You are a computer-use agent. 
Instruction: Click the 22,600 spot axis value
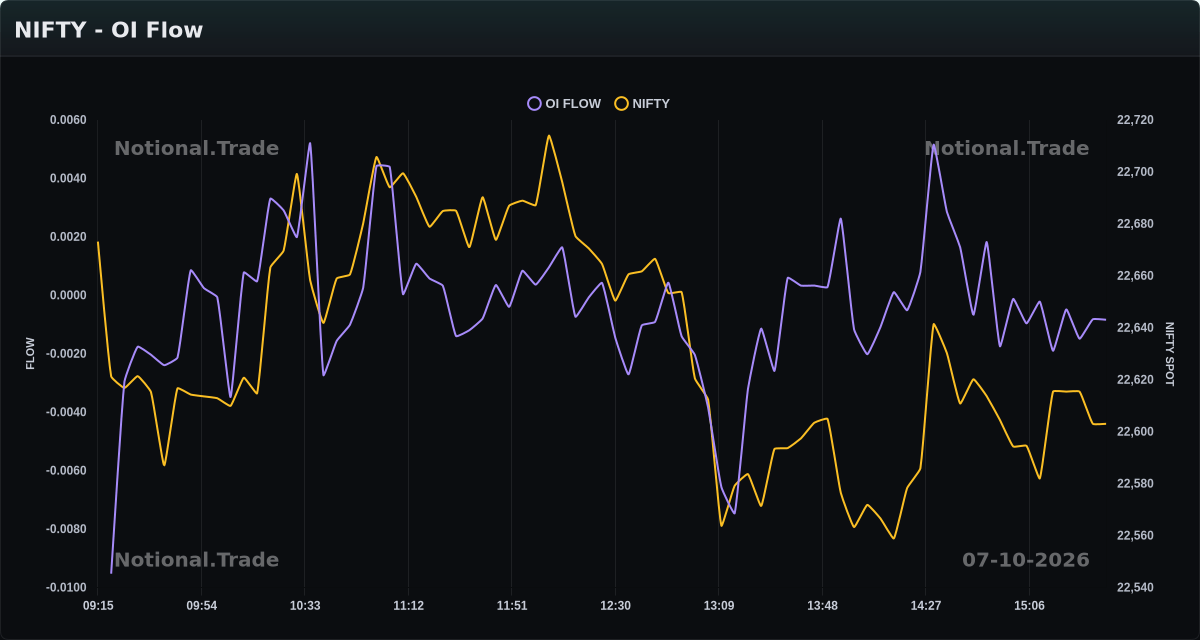pyautogui.click(x=1135, y=432)
